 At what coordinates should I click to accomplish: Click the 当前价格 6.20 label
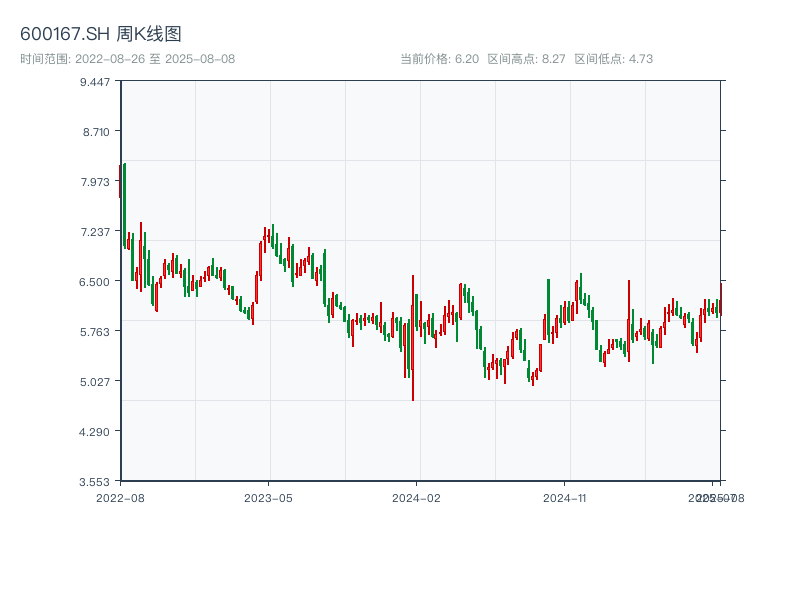[439, 59]
